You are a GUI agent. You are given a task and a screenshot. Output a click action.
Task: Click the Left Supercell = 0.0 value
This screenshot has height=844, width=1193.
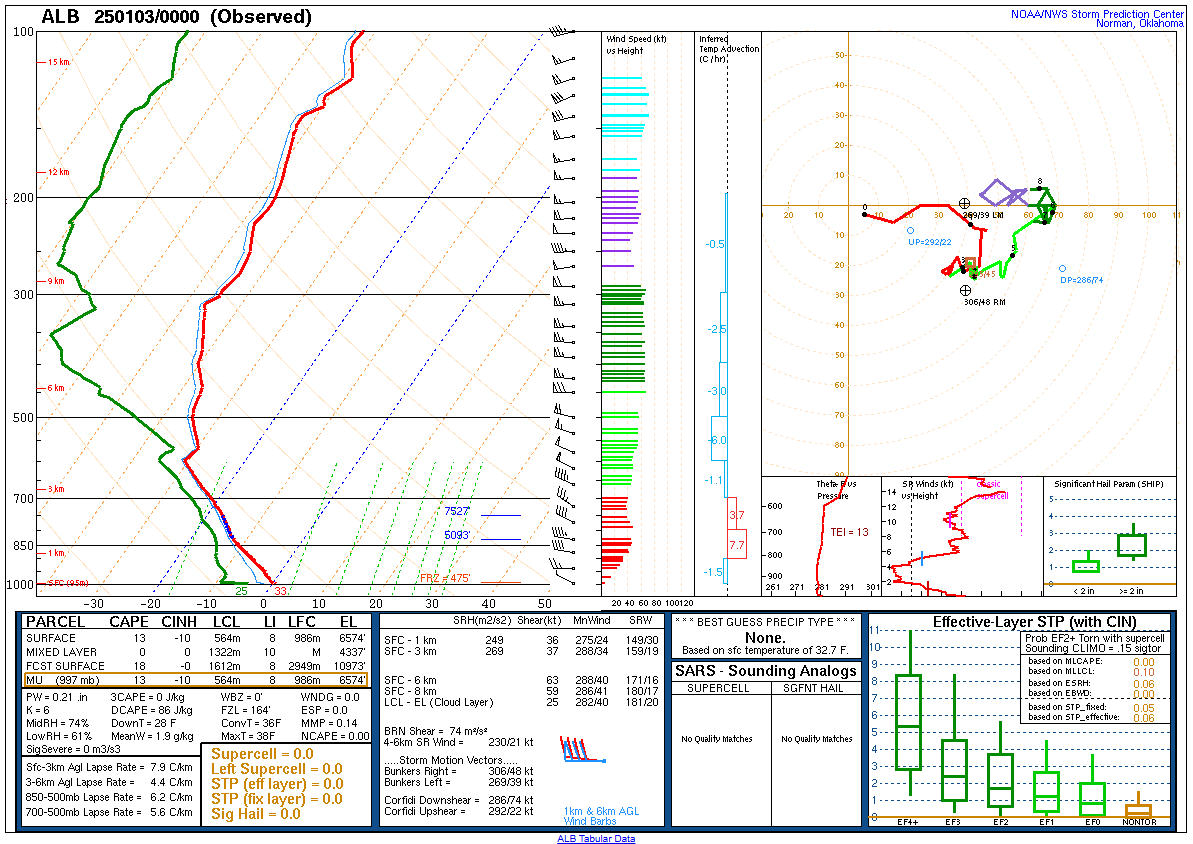tap(277, 769)
